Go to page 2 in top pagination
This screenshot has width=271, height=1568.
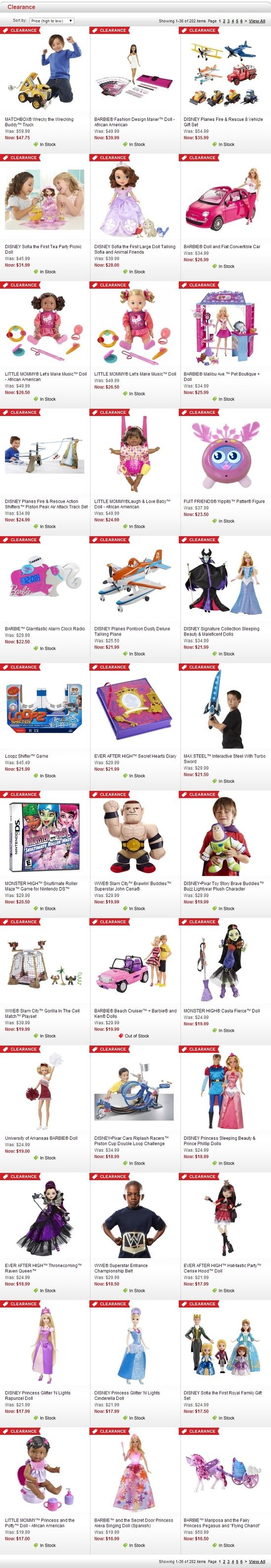[x=224, y=21]
